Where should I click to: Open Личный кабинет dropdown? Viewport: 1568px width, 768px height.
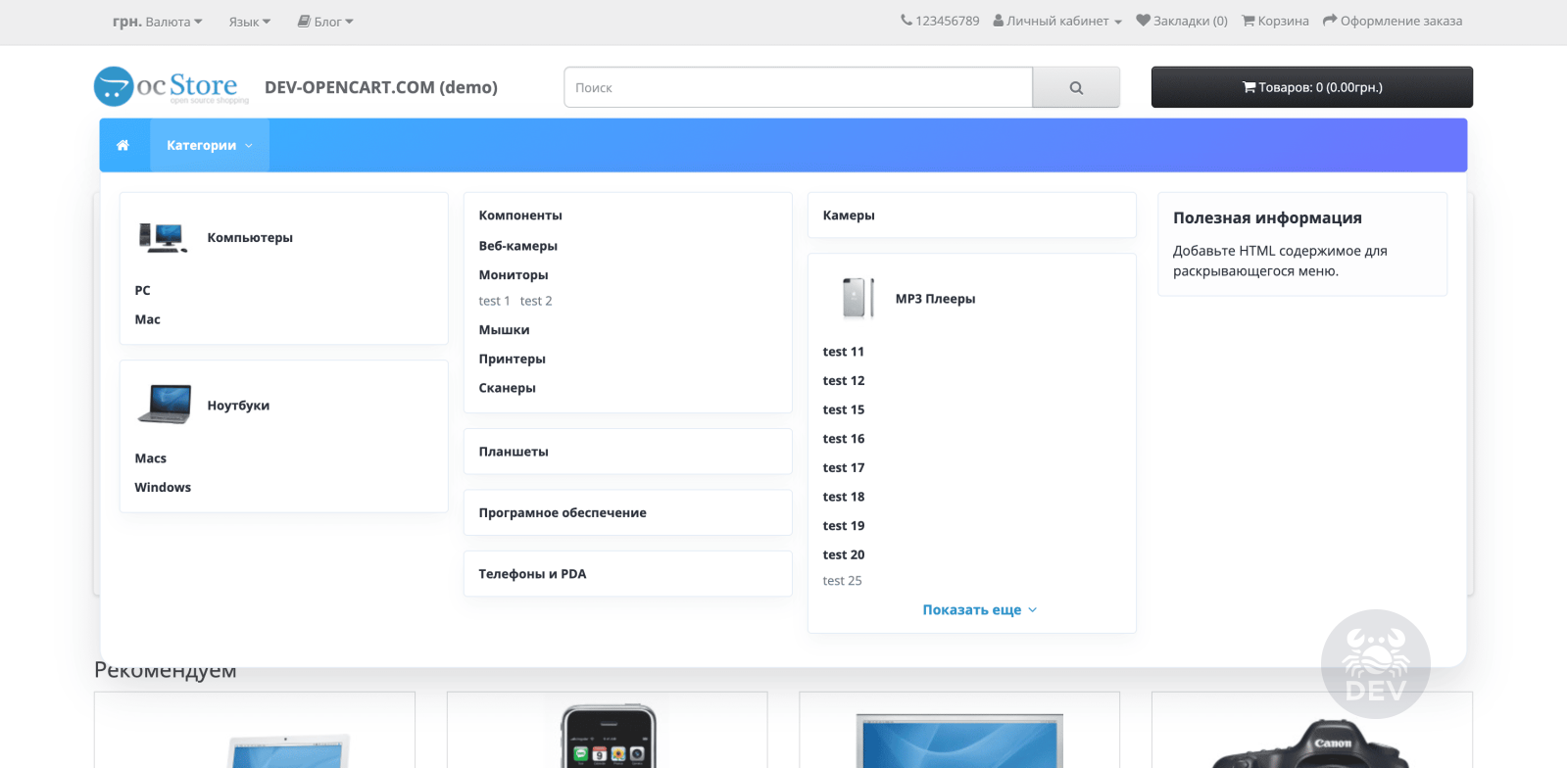tap(1057, 21)
